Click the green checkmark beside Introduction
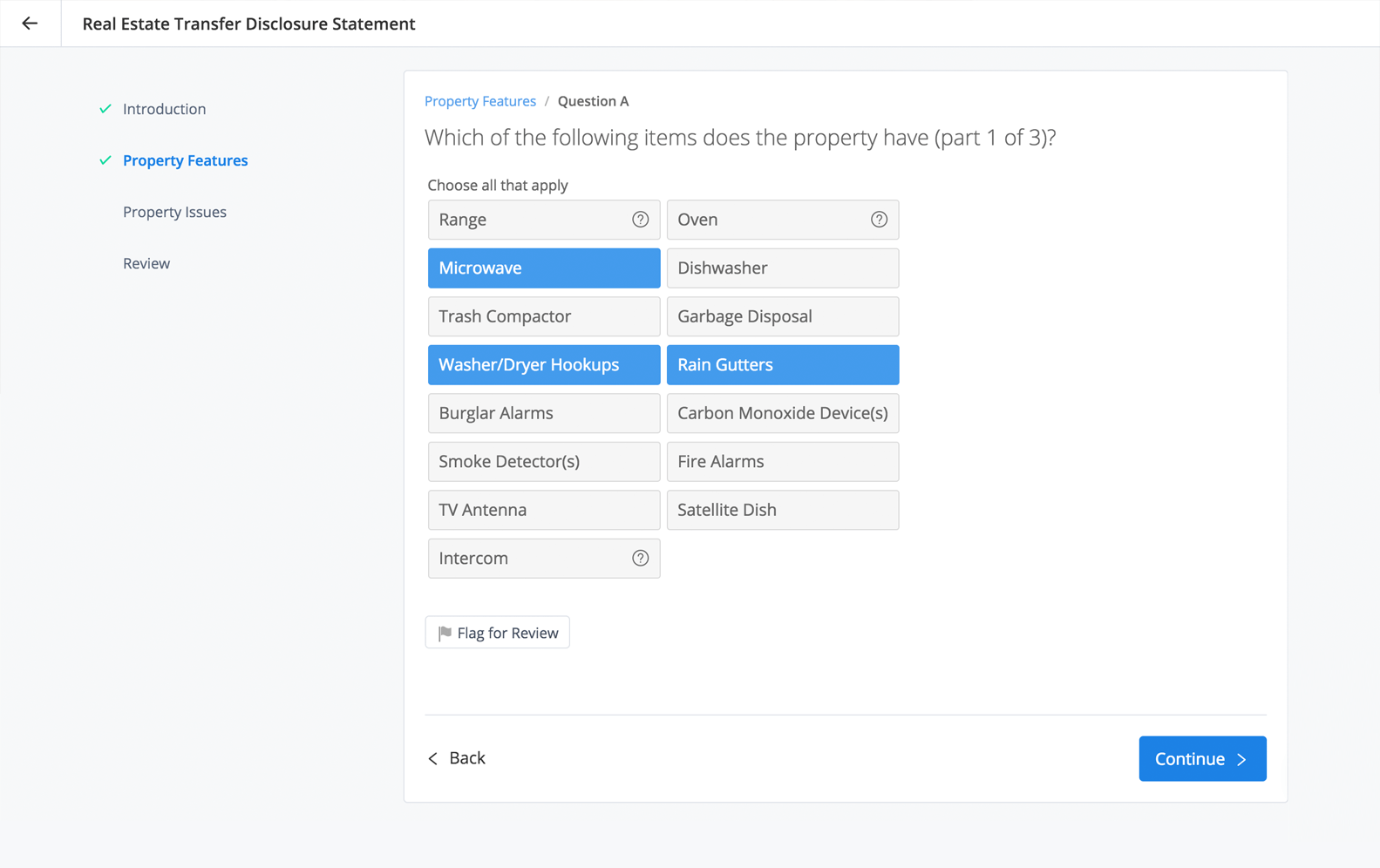Screen dimensions: 1380x868 tap(105, 109)
